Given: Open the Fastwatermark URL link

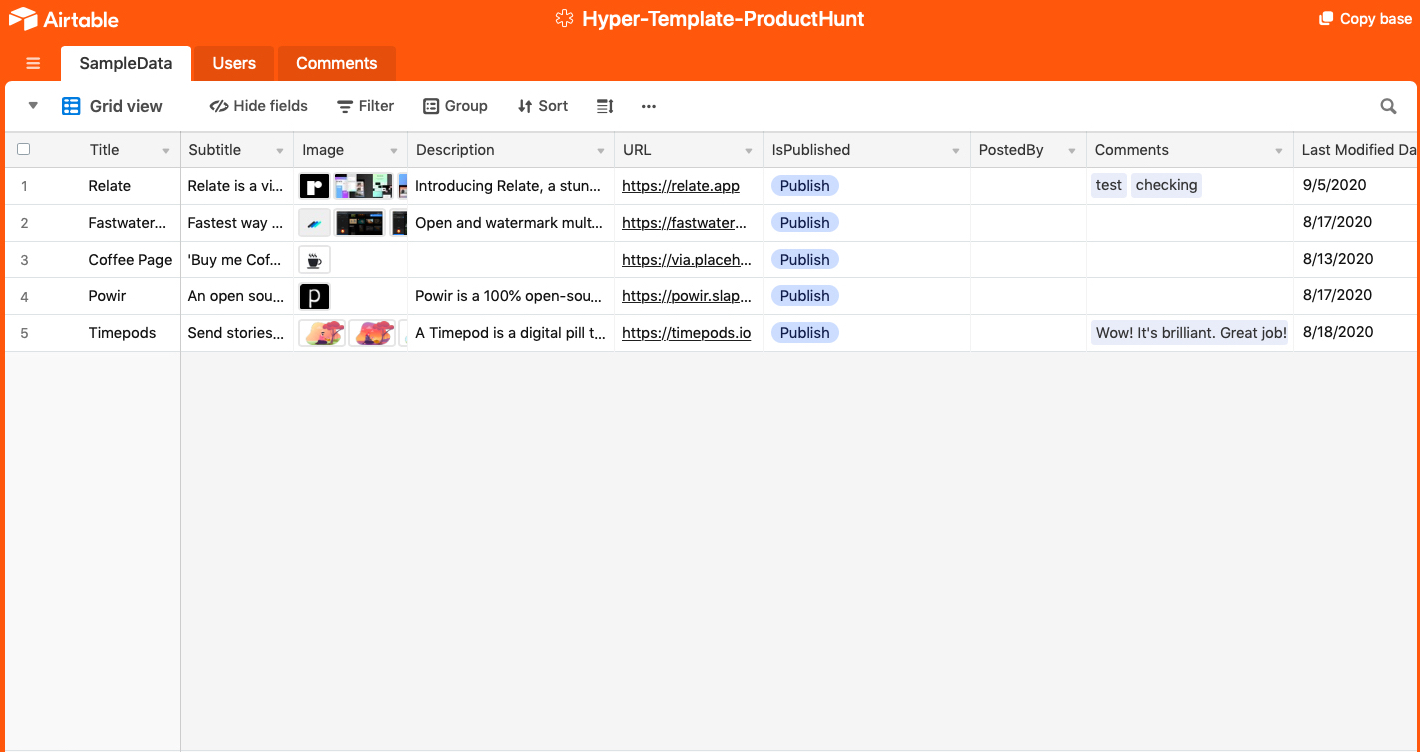Looking at the screenshot, I should (x=685, y=223).
